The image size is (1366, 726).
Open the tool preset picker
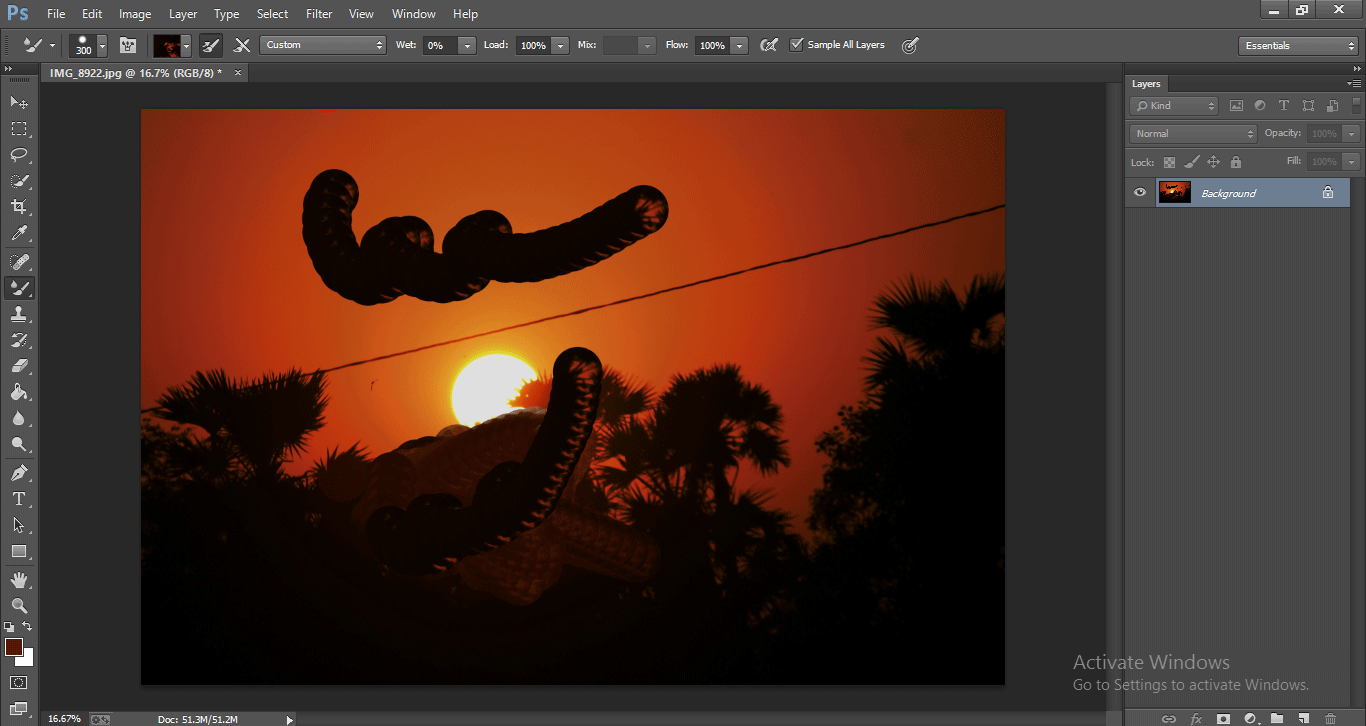pyautogui.click(x=38, y=45)
